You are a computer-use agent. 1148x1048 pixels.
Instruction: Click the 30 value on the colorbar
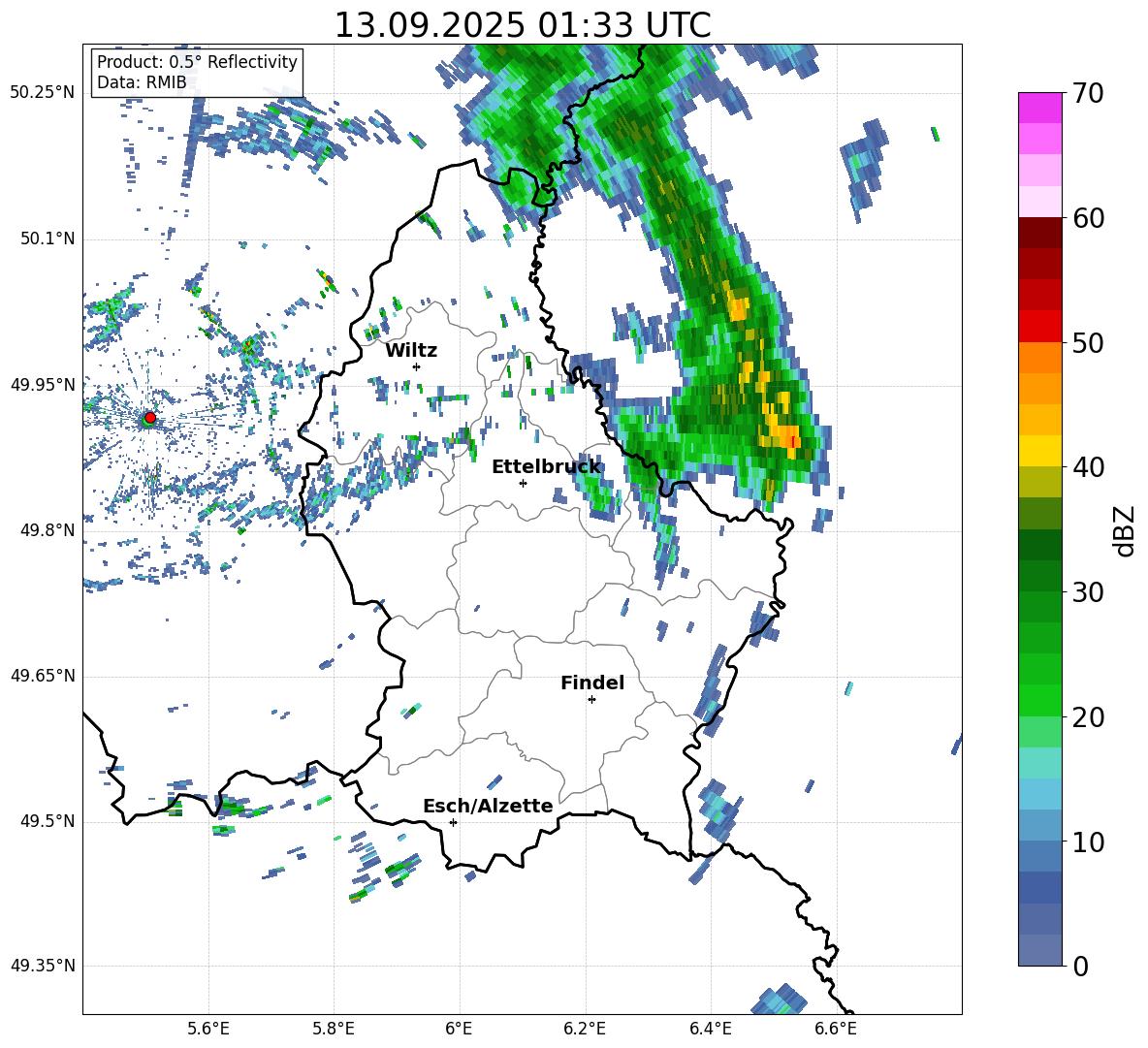point(1087,592)
